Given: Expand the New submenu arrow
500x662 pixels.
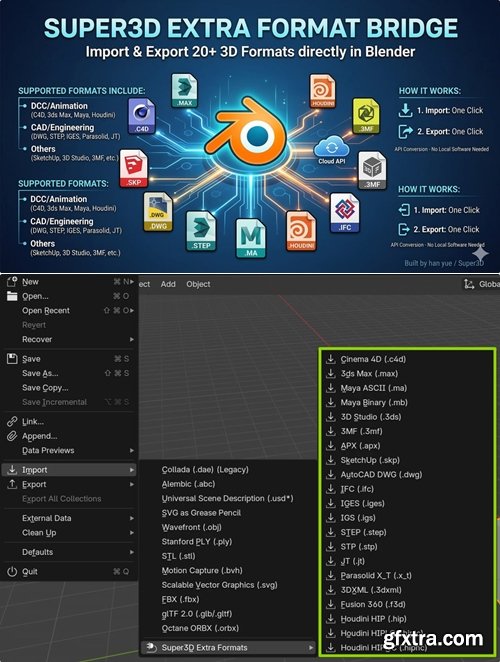Looking at the screenshot, I should (132, 281).
